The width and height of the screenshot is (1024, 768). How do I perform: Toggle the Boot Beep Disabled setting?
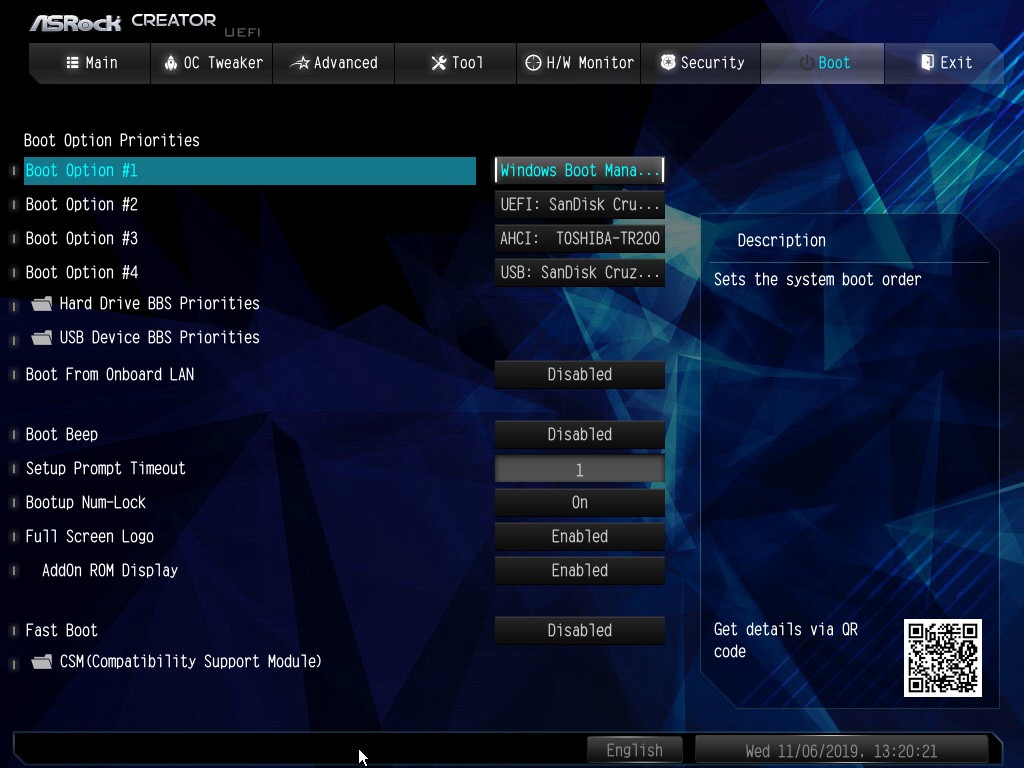[x=579, y=435]
